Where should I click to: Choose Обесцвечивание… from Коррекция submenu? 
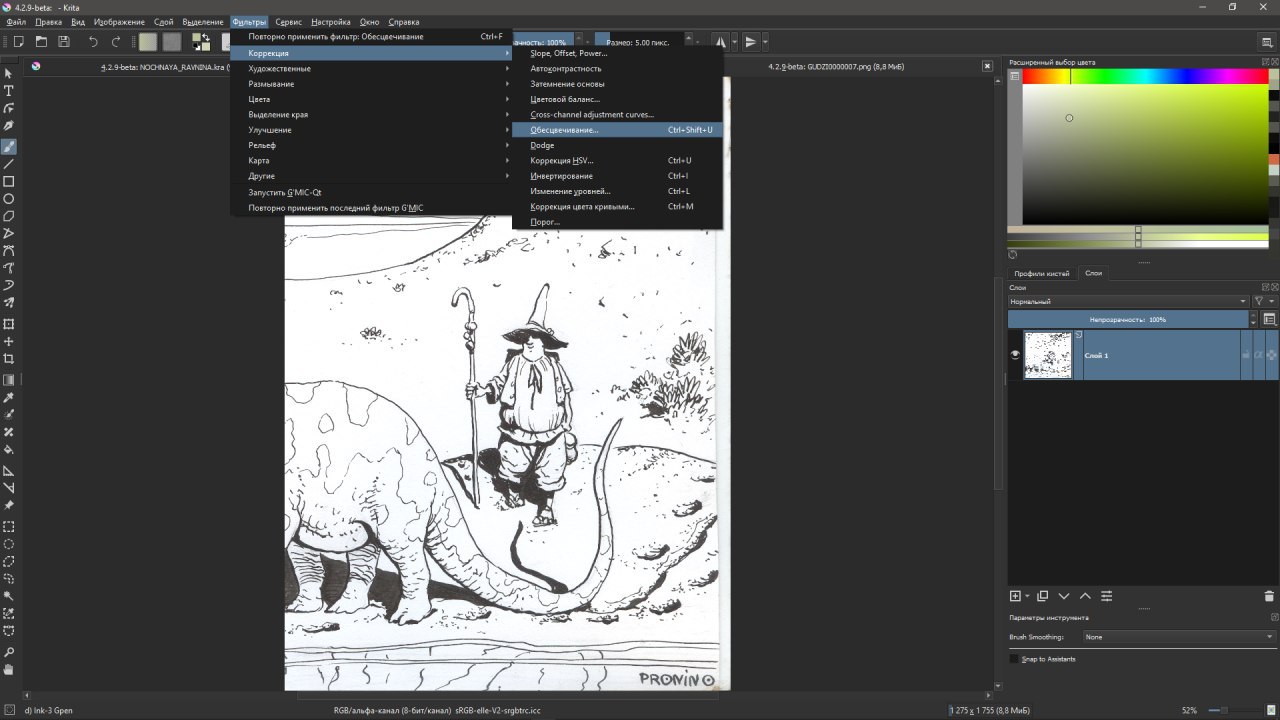tap(617, 130)
